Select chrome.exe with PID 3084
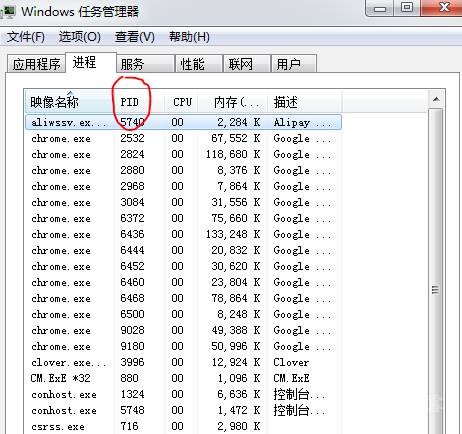Image resolution: width=462 pixels, height=434 pixels. coord(183,202)
